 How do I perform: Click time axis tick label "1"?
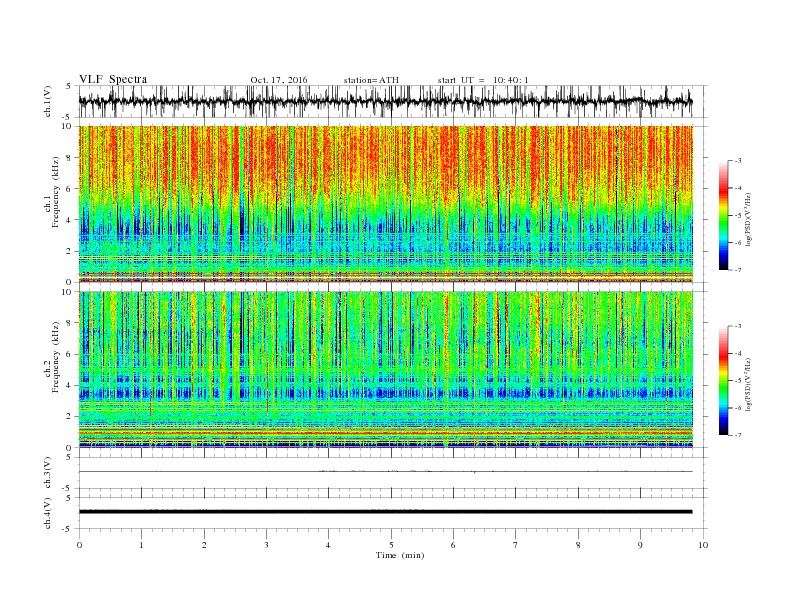pos(141,545)
